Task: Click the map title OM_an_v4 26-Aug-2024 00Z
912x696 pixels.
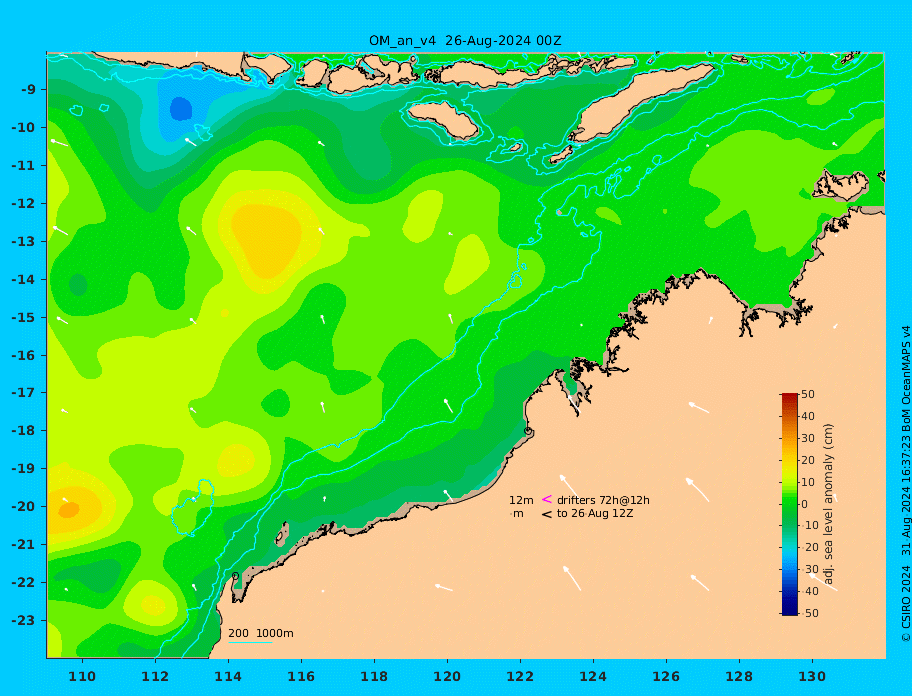Action: click(x=465, y=41)
